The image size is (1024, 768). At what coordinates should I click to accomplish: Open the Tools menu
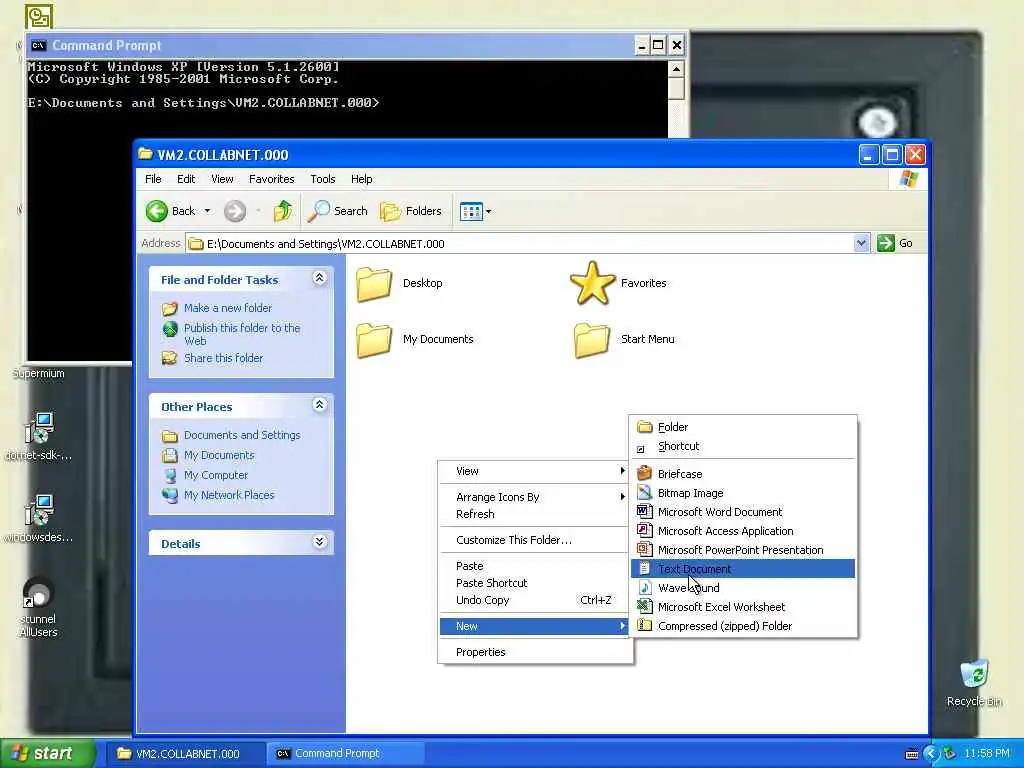323,179
